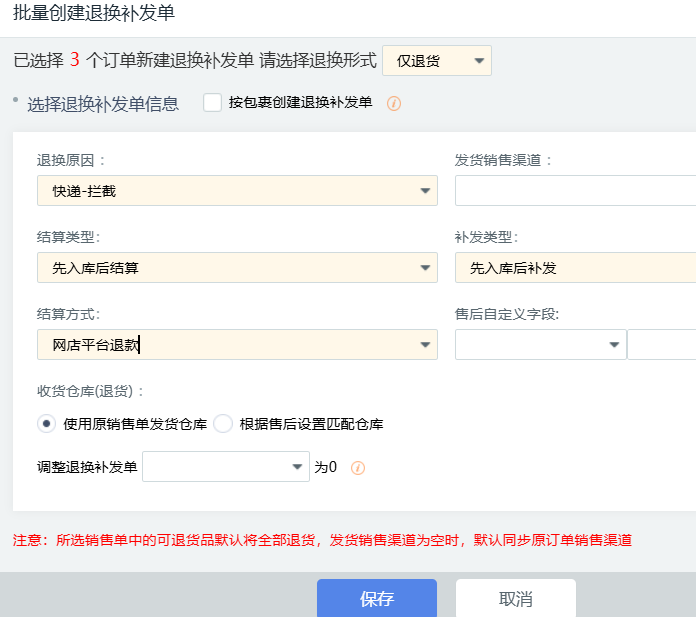
Task: Click 网店平台退款 text in 结算方式 field
Action: coord(95,345)
